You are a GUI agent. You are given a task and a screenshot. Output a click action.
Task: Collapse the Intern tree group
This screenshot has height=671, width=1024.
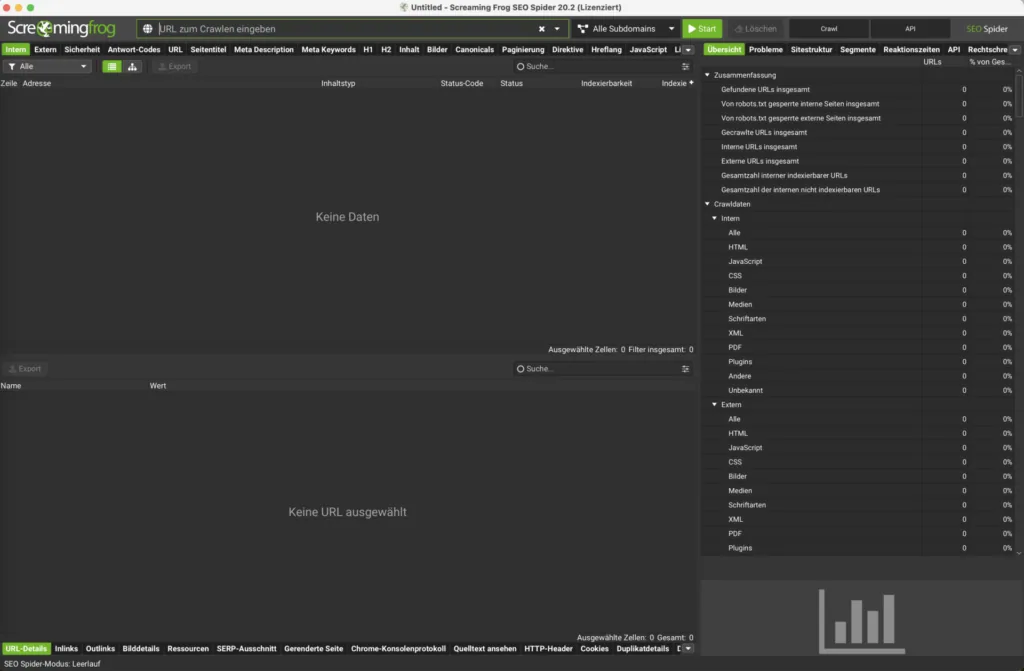tap(714, 218)
